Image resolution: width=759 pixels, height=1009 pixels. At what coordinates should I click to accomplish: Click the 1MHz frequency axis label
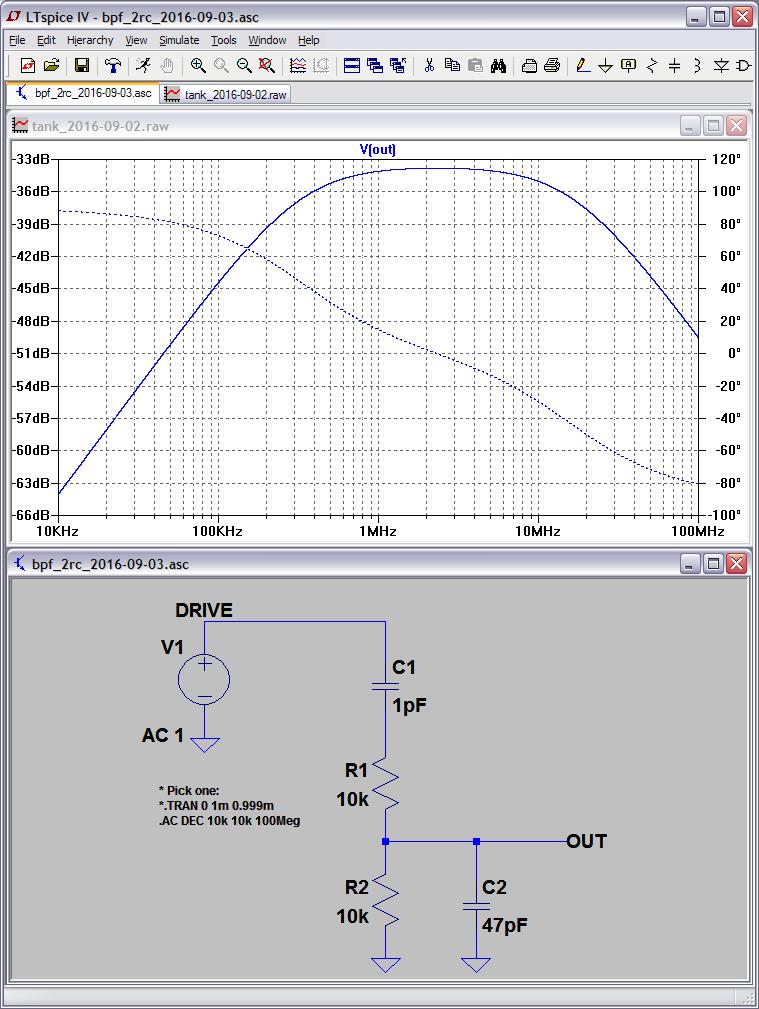pos(378,532)
